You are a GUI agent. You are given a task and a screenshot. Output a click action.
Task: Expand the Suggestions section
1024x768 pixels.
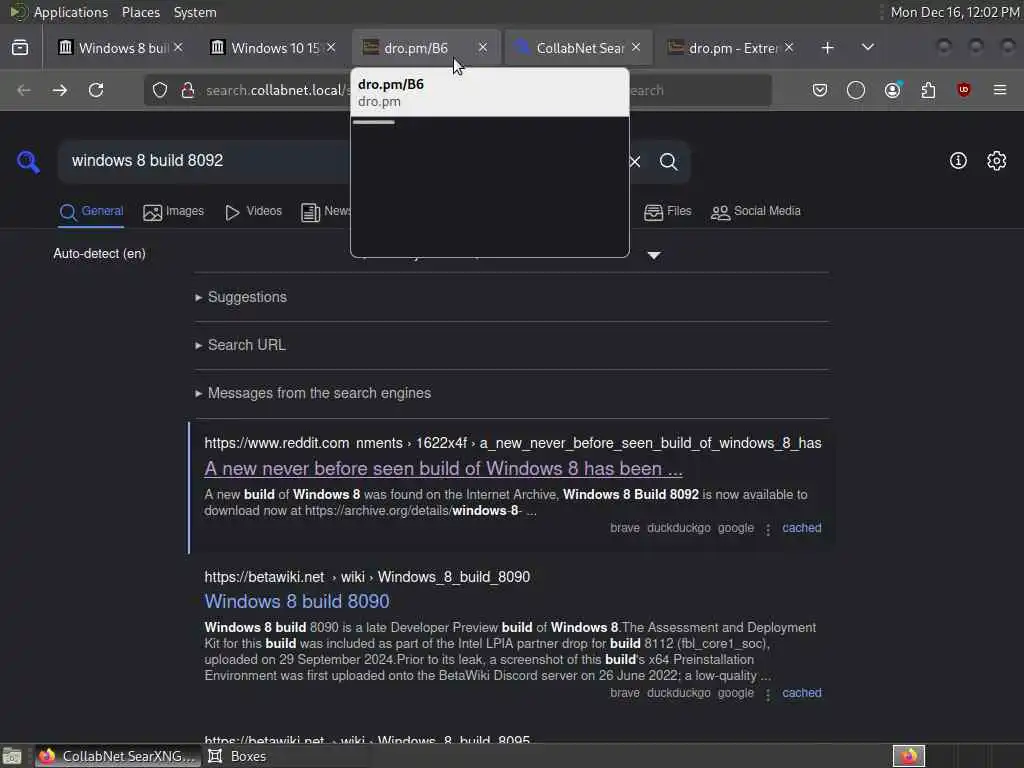click(241, 297)
